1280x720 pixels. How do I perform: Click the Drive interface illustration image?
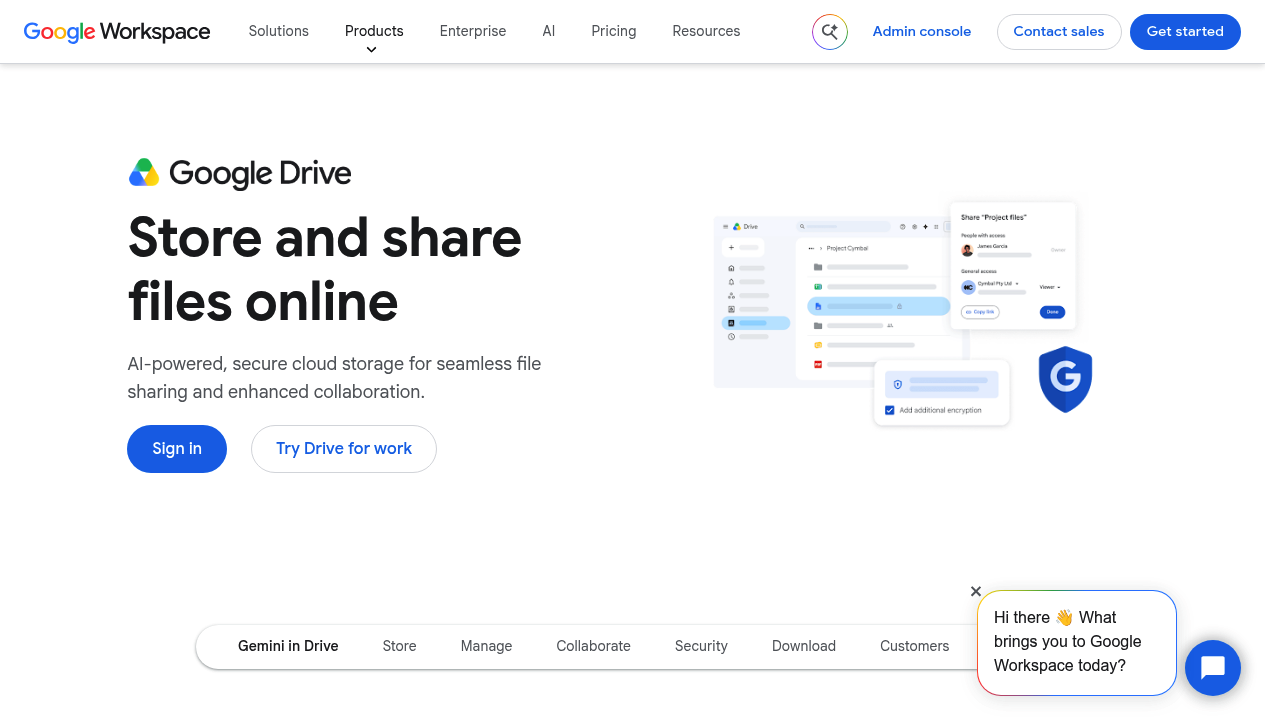903,314
